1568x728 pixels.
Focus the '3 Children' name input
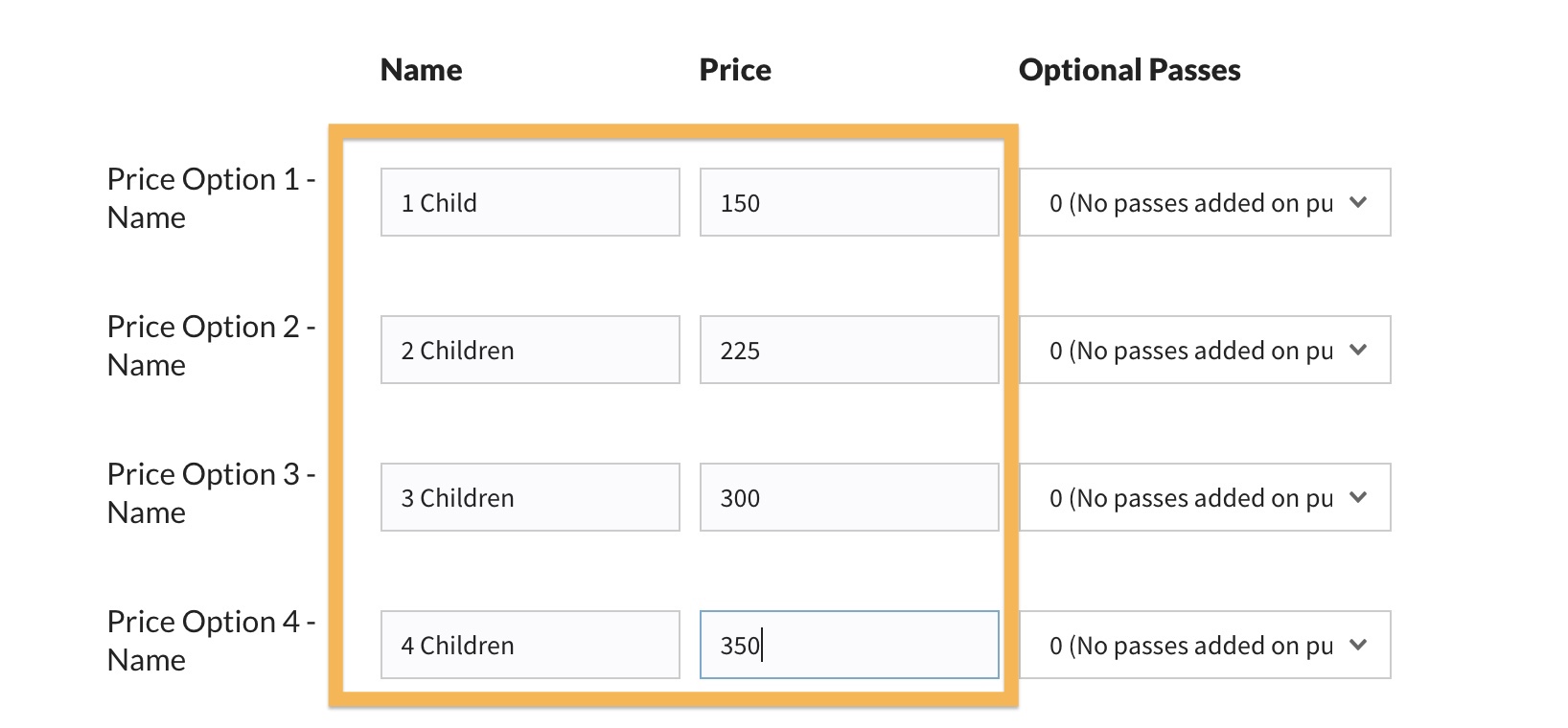(530, 497)
